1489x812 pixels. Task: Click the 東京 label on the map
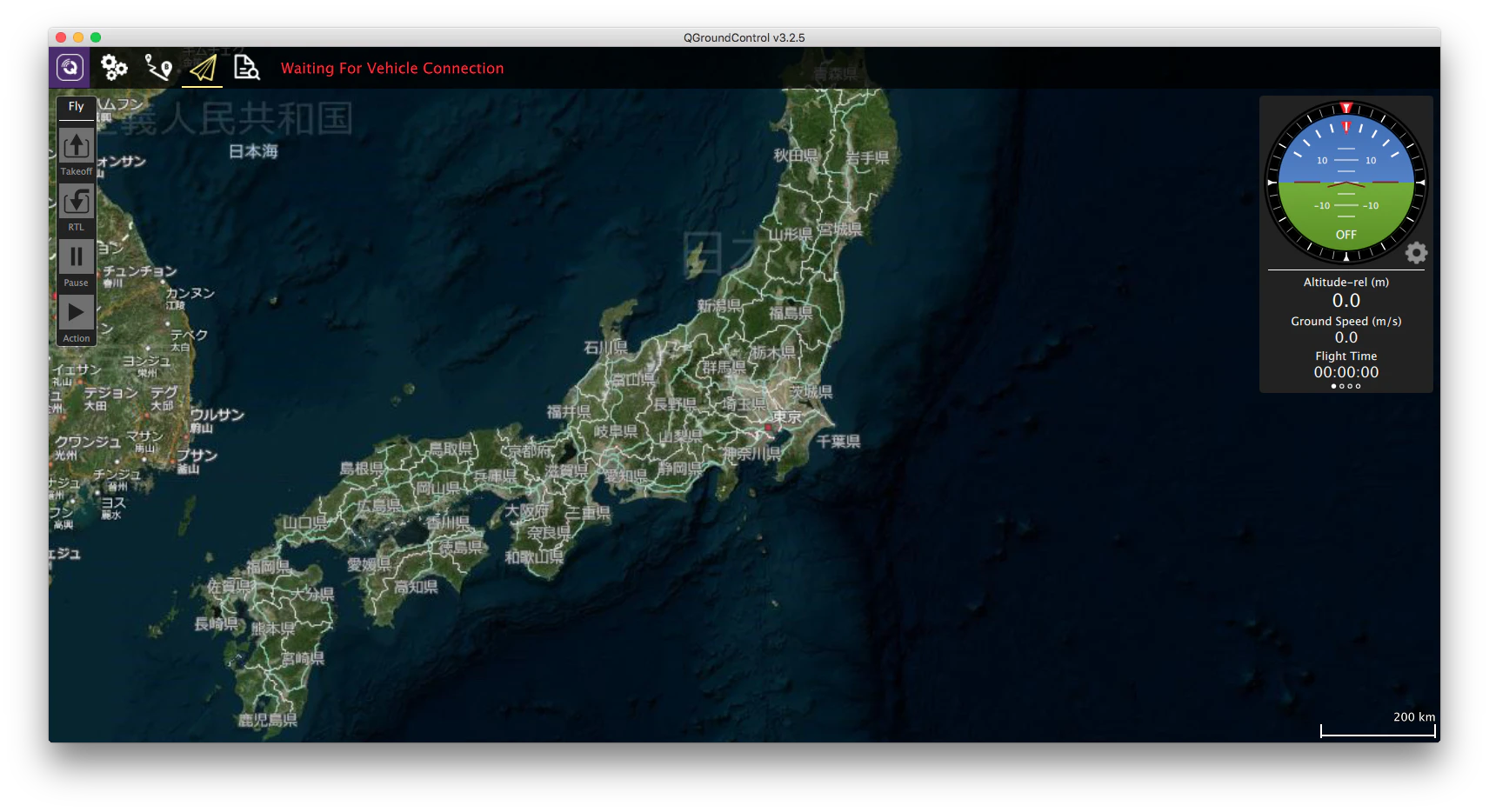coord(788,417)
